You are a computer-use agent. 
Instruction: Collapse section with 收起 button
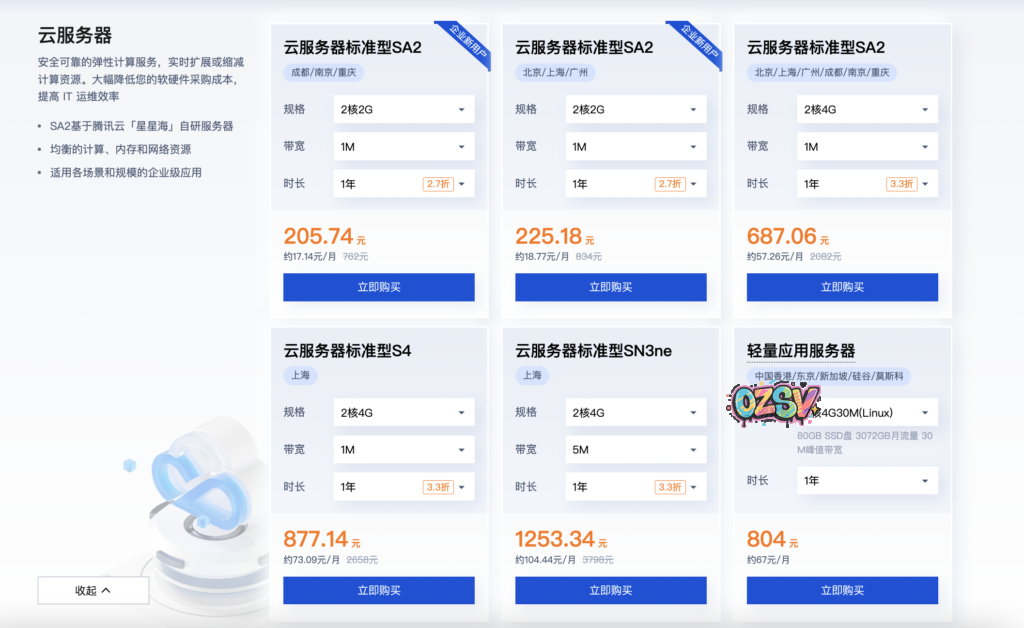[x=93, y=590]
